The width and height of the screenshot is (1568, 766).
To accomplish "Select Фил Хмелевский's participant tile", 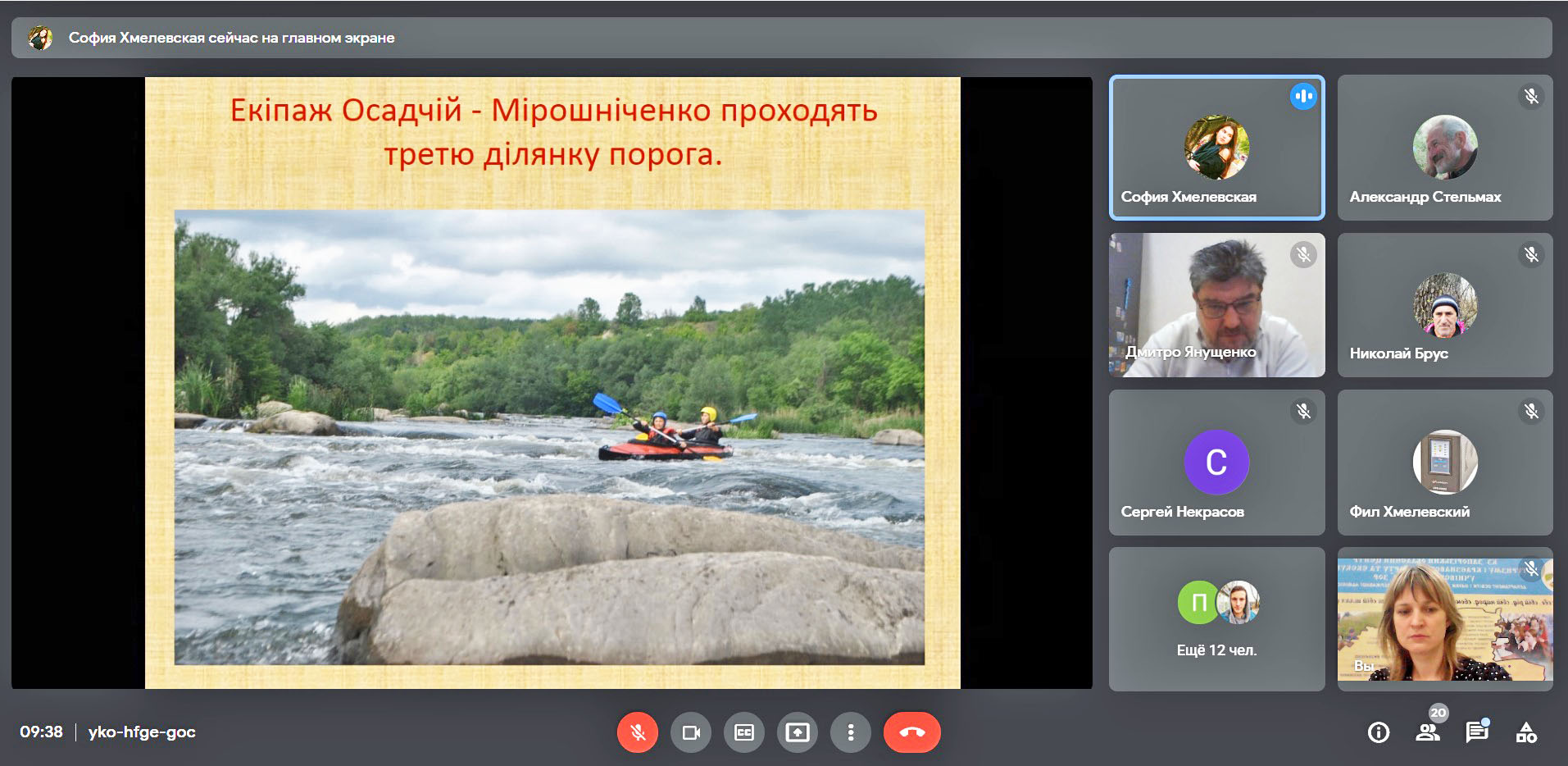I will (x=1445, y=462).
